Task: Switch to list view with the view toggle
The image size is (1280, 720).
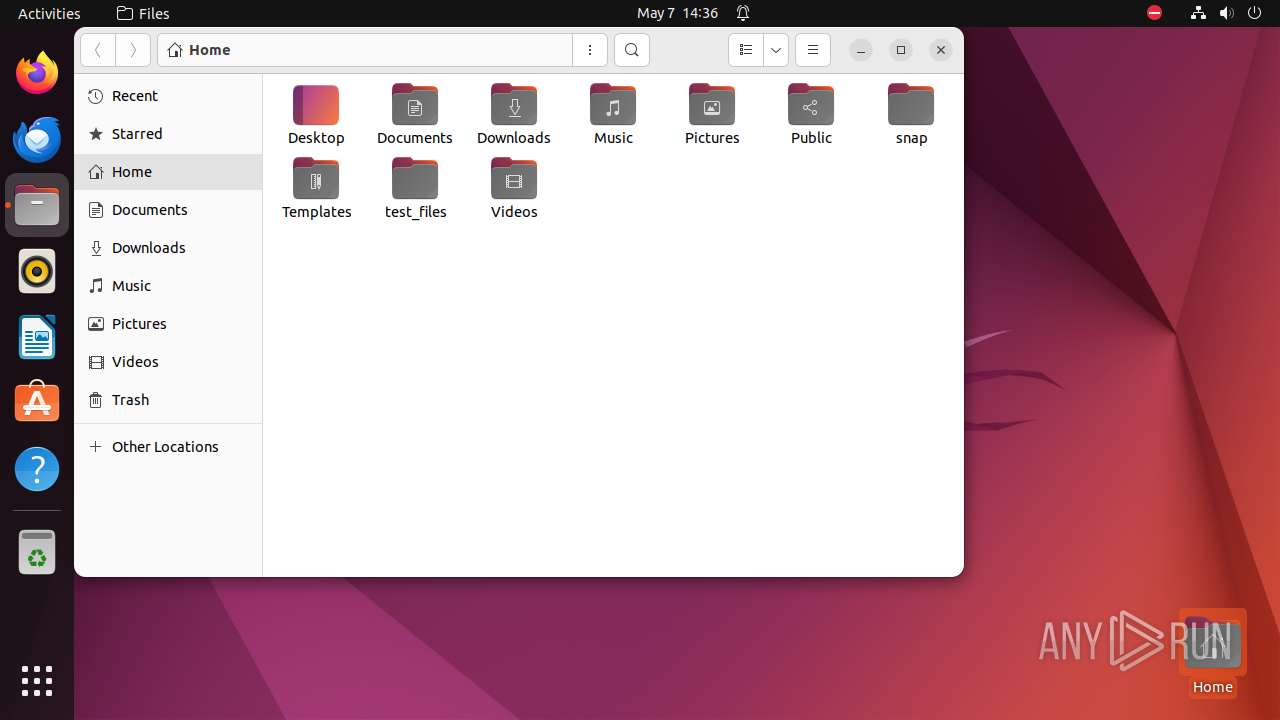Action: (x=745, y=50)
